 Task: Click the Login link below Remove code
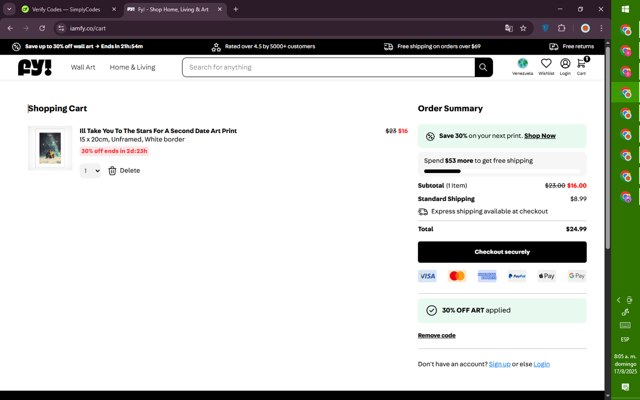(x=542, y=364)
